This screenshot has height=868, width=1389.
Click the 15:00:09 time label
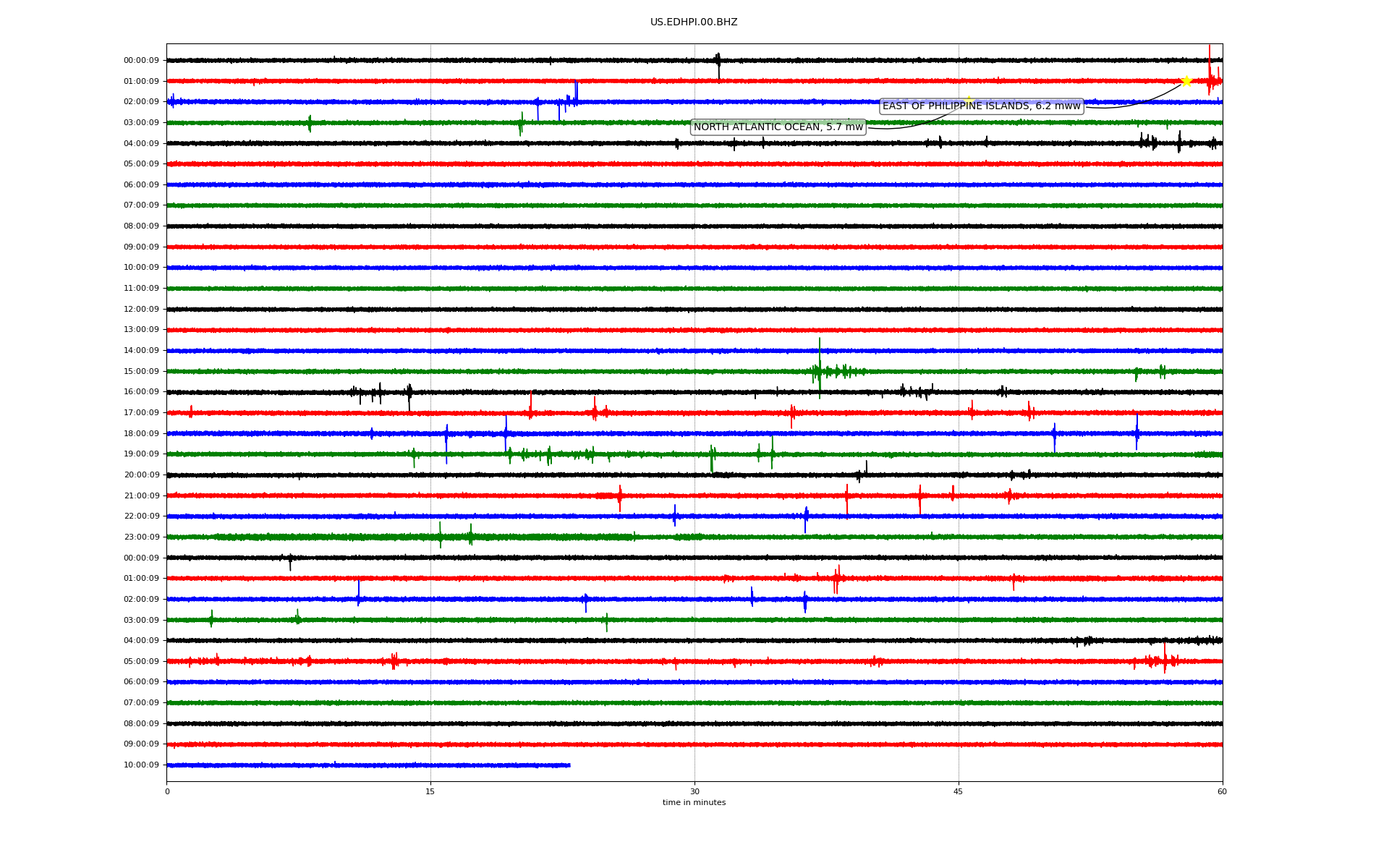141,372
